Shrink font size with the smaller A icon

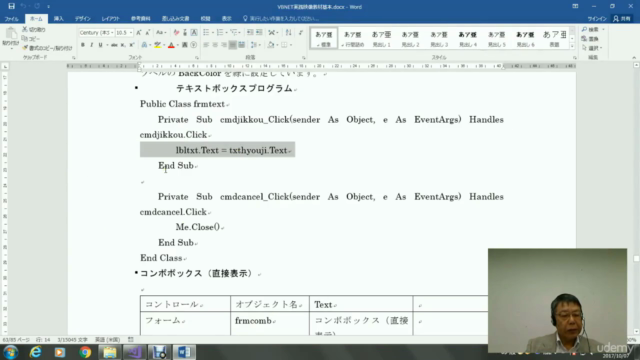click(x=147, y=33)
